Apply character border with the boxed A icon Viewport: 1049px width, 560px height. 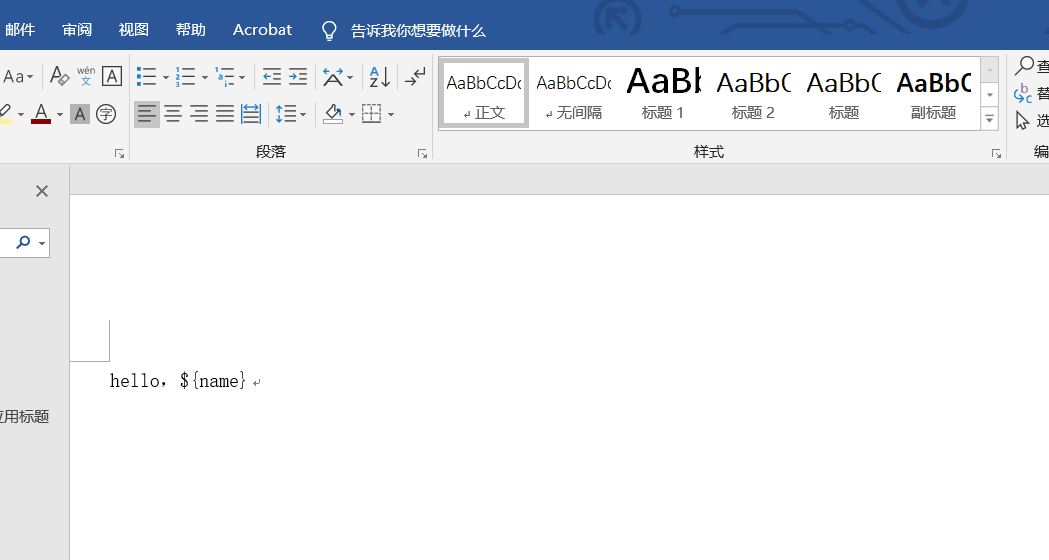point(112,76)
